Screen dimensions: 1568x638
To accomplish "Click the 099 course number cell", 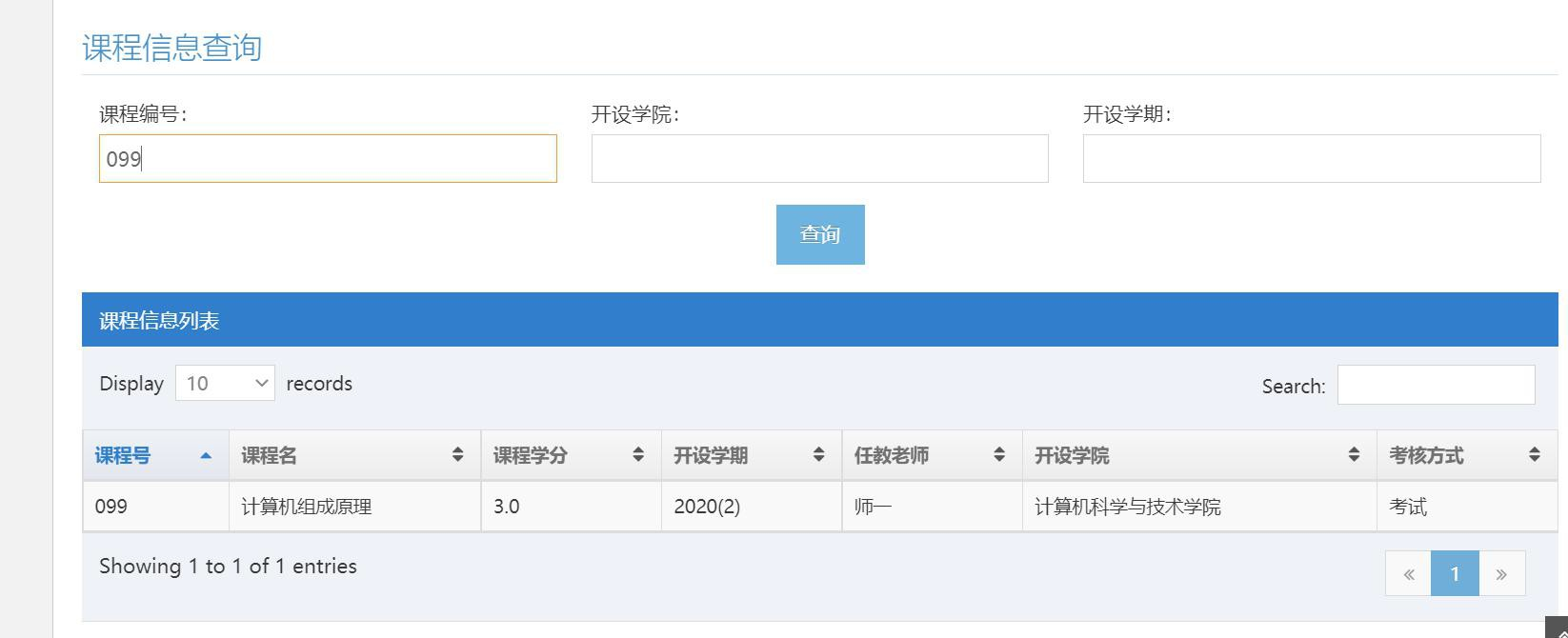I will pyautogui.click(x=155, y=507).
